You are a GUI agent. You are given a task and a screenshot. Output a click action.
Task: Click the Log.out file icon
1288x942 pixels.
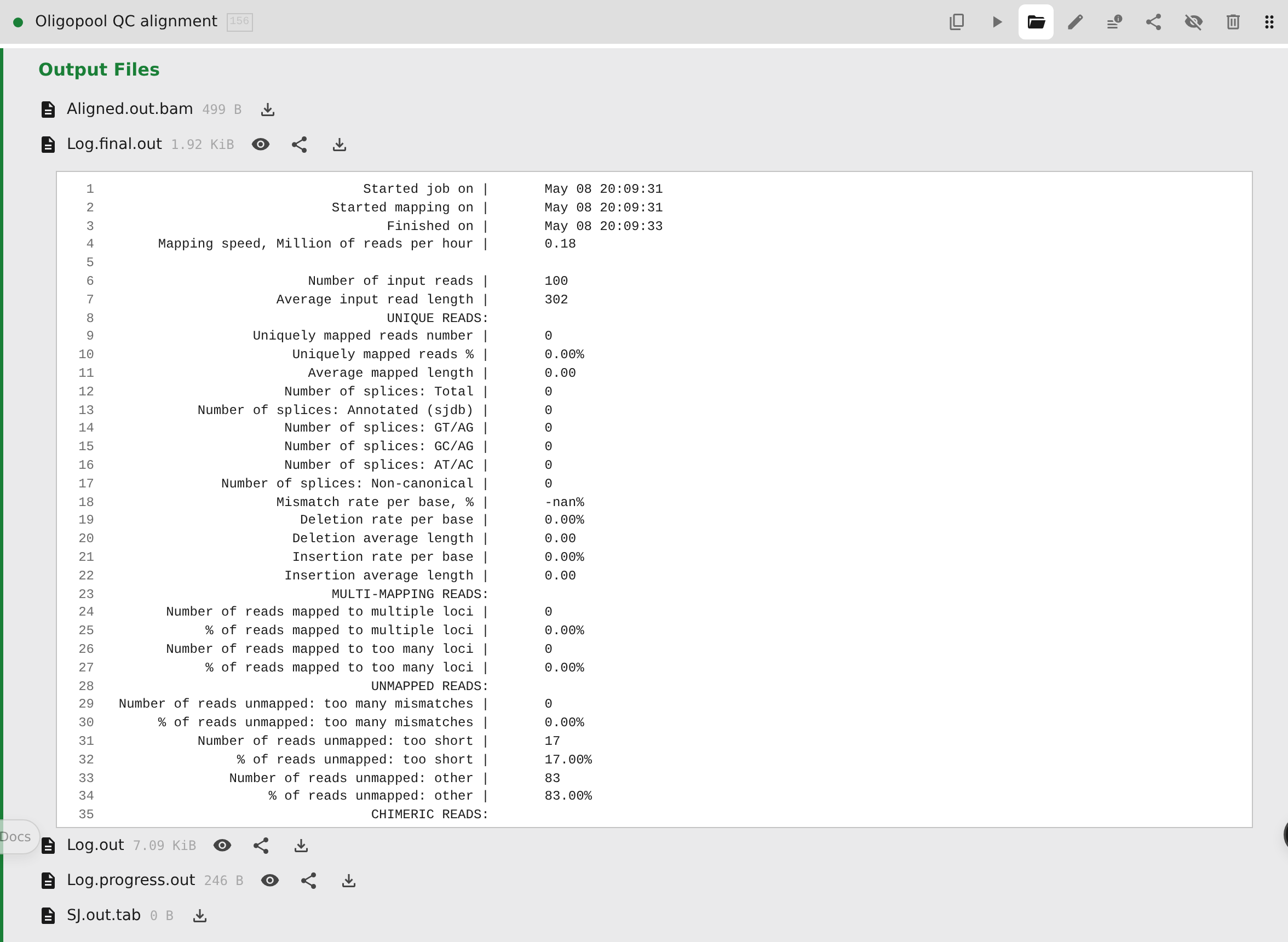point(48,845)
